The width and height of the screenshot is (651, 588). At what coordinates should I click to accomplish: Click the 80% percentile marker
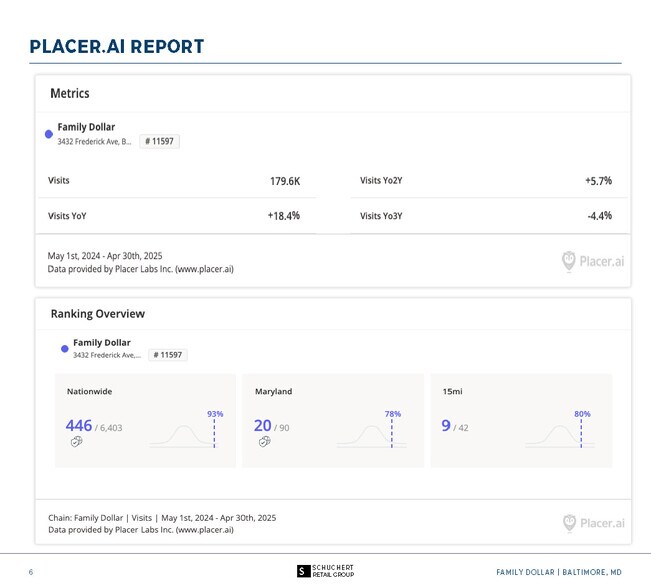click(582, 414)
